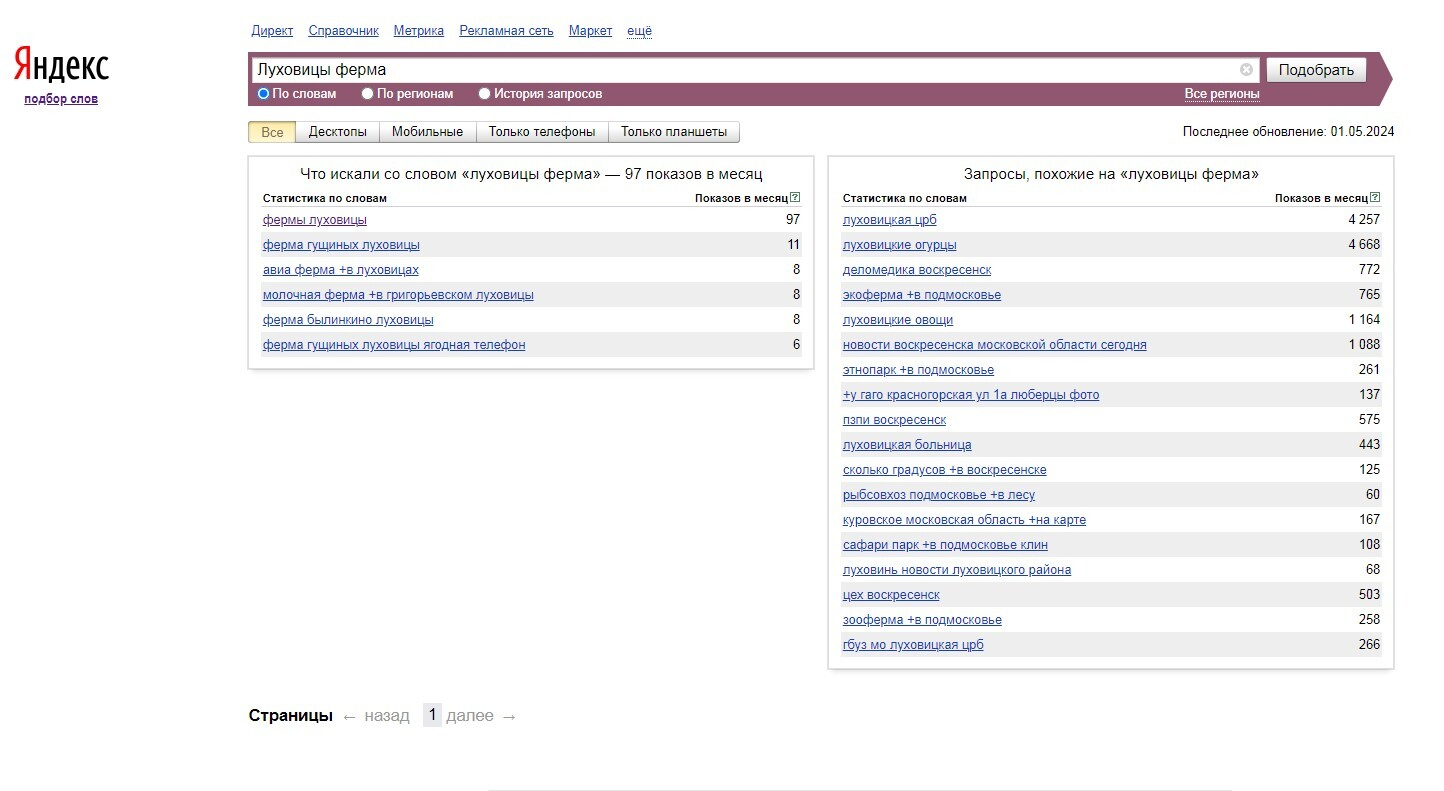Open the help icon in the right table header
Screen dimensions: 1444x791
point(1375,198)
